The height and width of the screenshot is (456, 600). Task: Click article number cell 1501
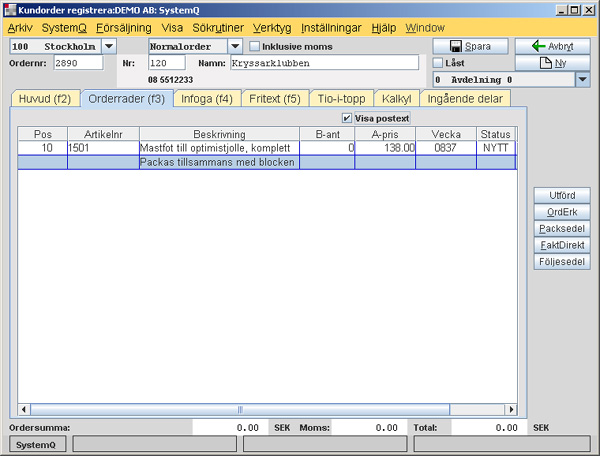(x=103, y=148)
